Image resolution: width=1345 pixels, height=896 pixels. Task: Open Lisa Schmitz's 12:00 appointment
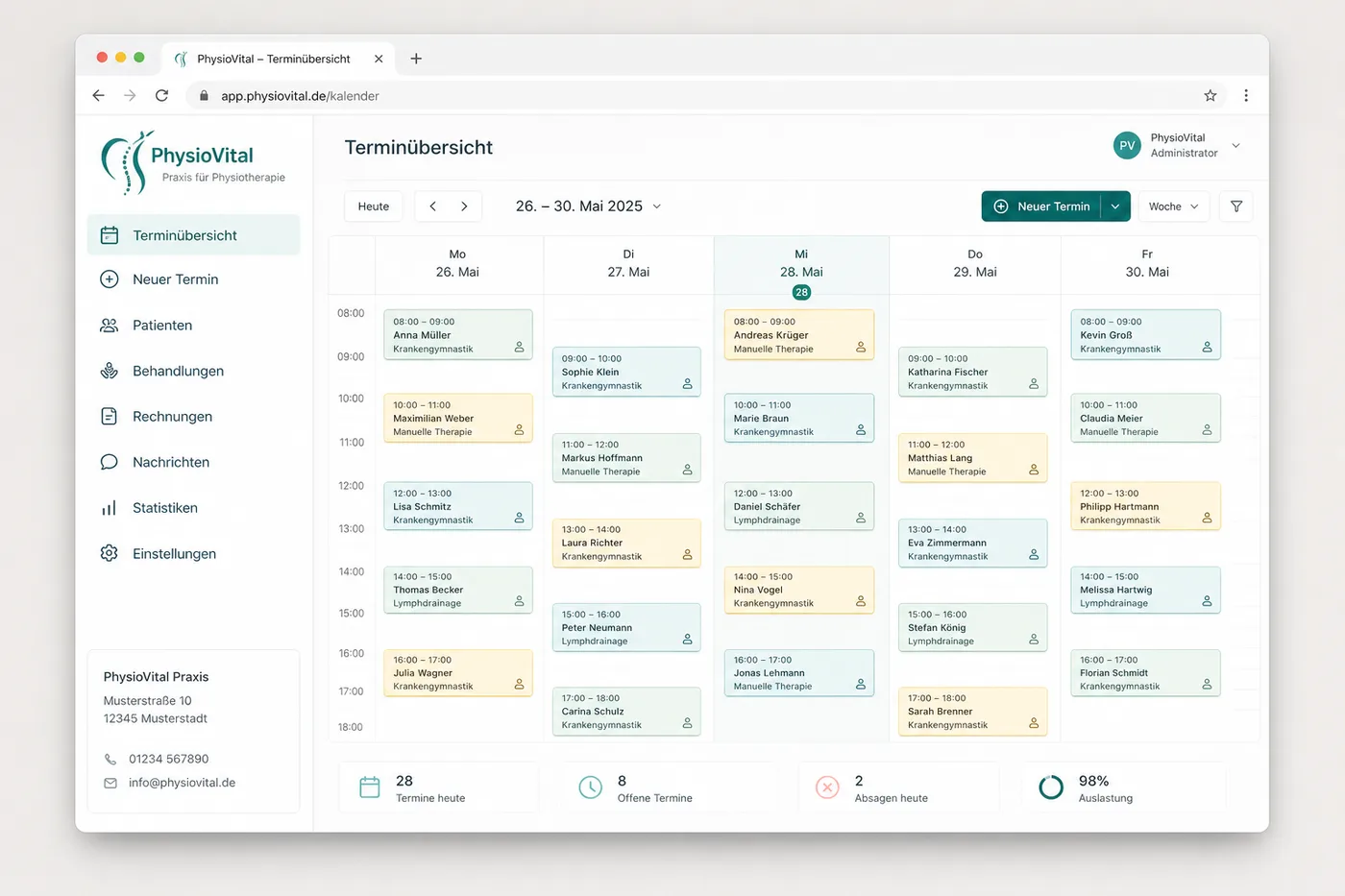click(458, 506)
